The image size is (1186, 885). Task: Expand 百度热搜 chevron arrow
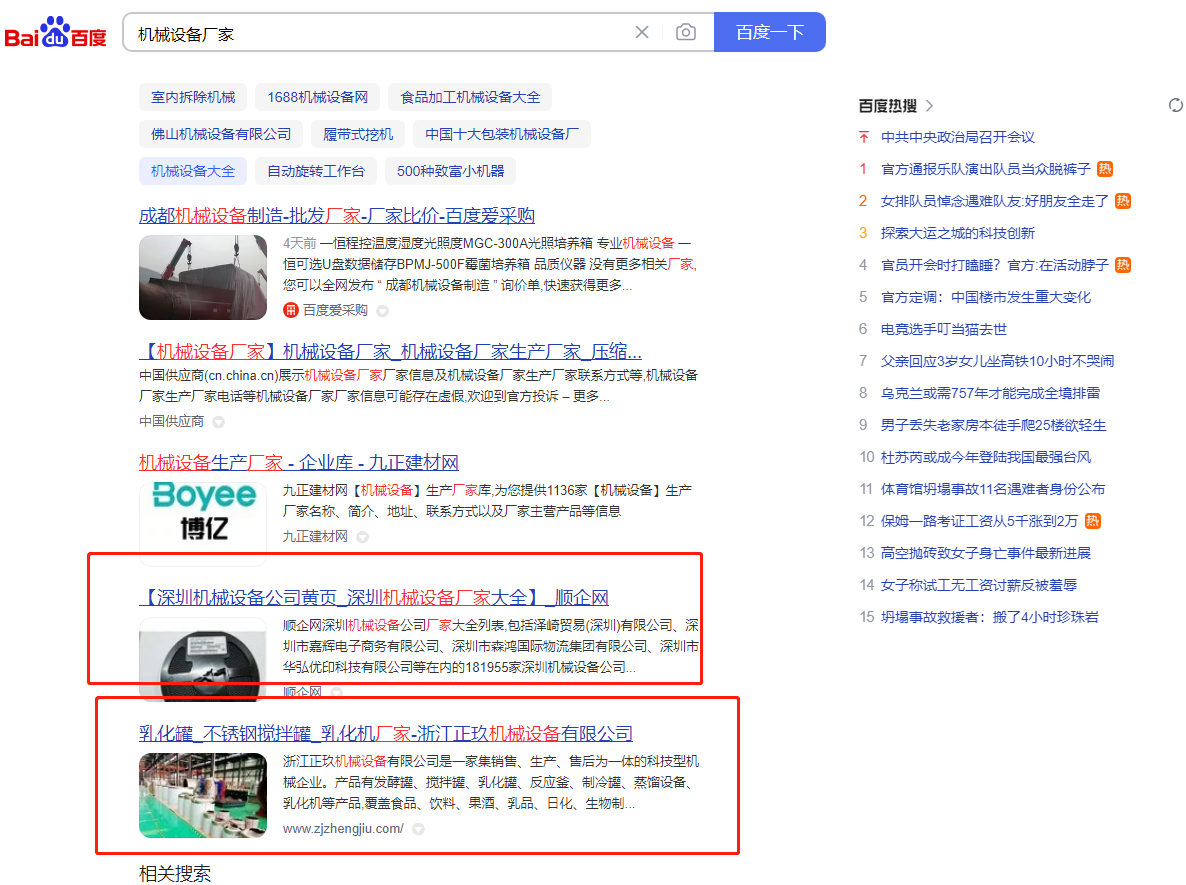coord(930,106)
